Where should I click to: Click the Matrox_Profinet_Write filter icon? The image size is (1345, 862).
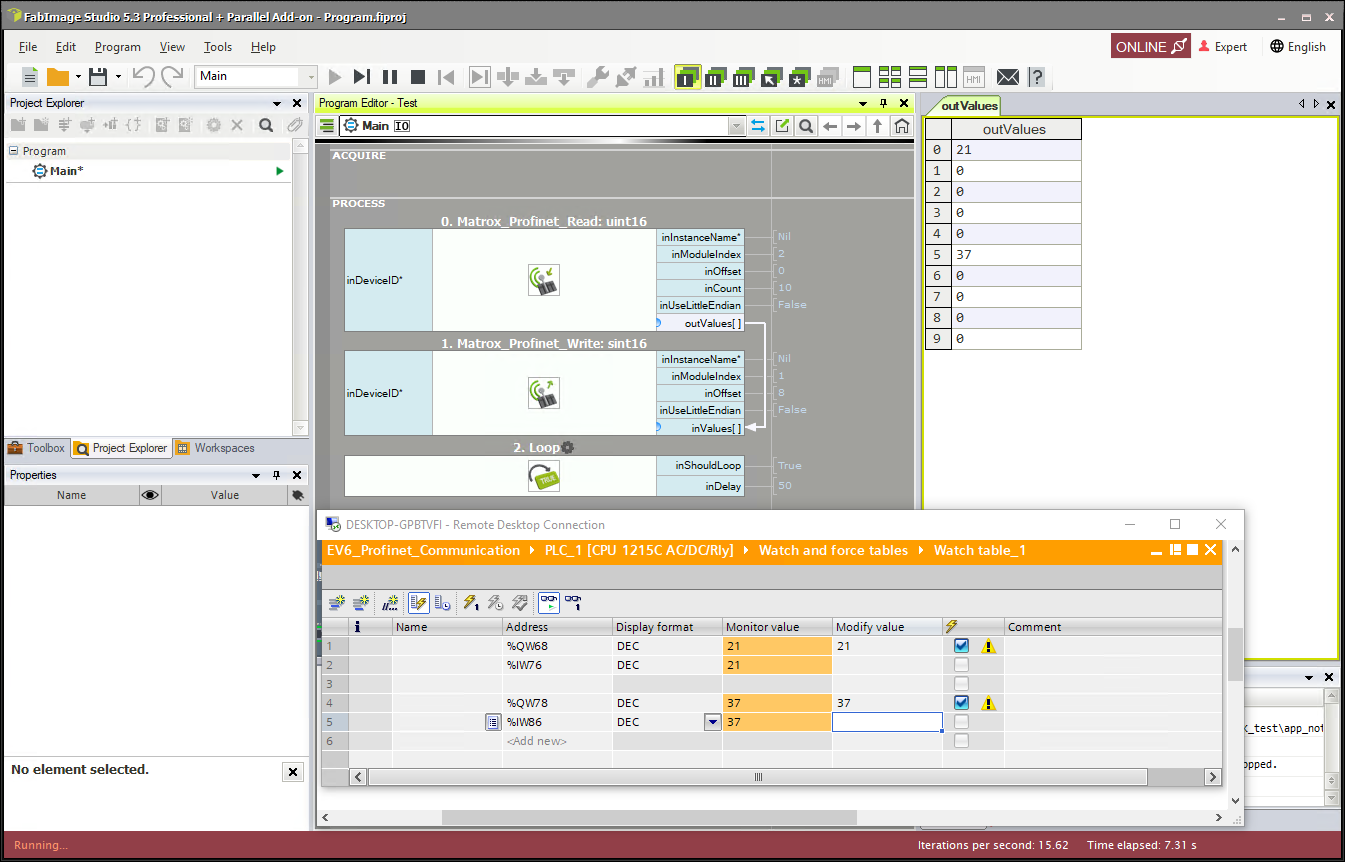544,393
